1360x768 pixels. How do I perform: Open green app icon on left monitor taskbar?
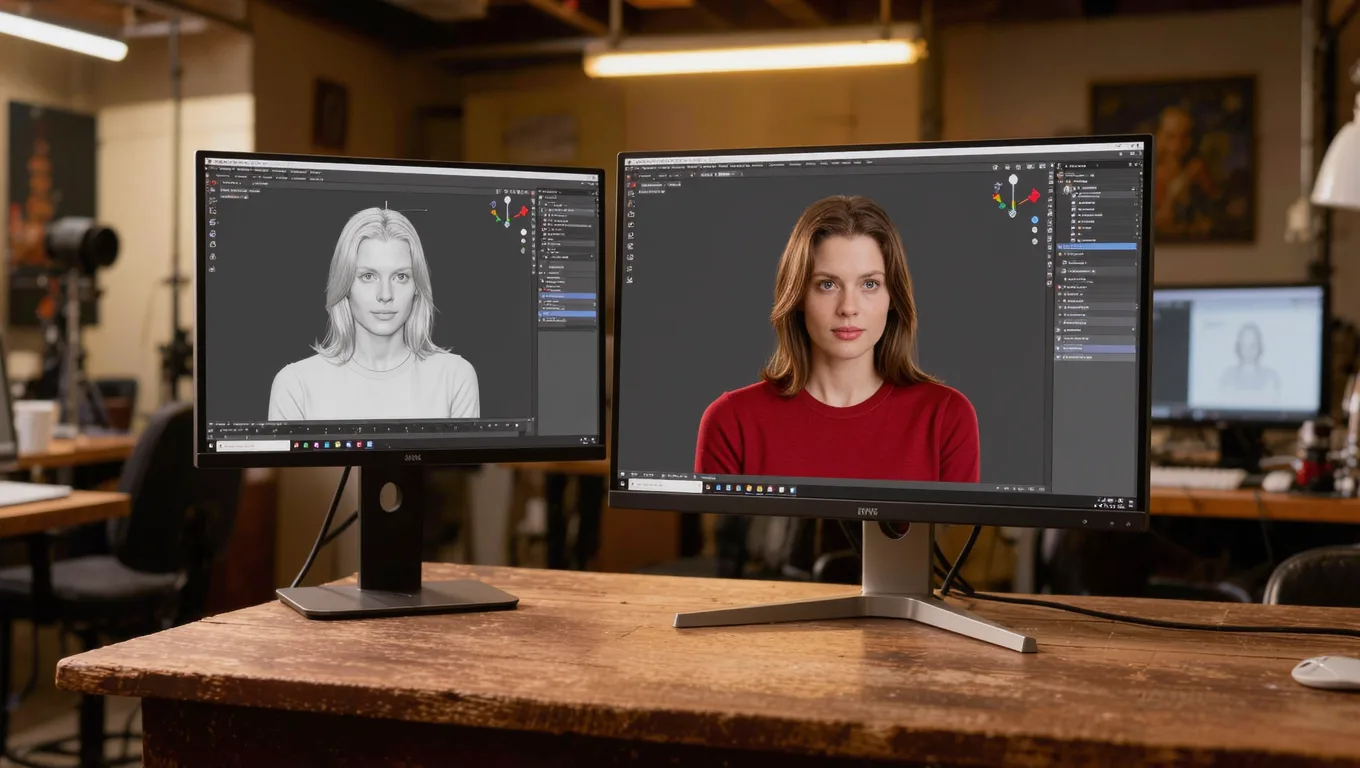(306, 445)
